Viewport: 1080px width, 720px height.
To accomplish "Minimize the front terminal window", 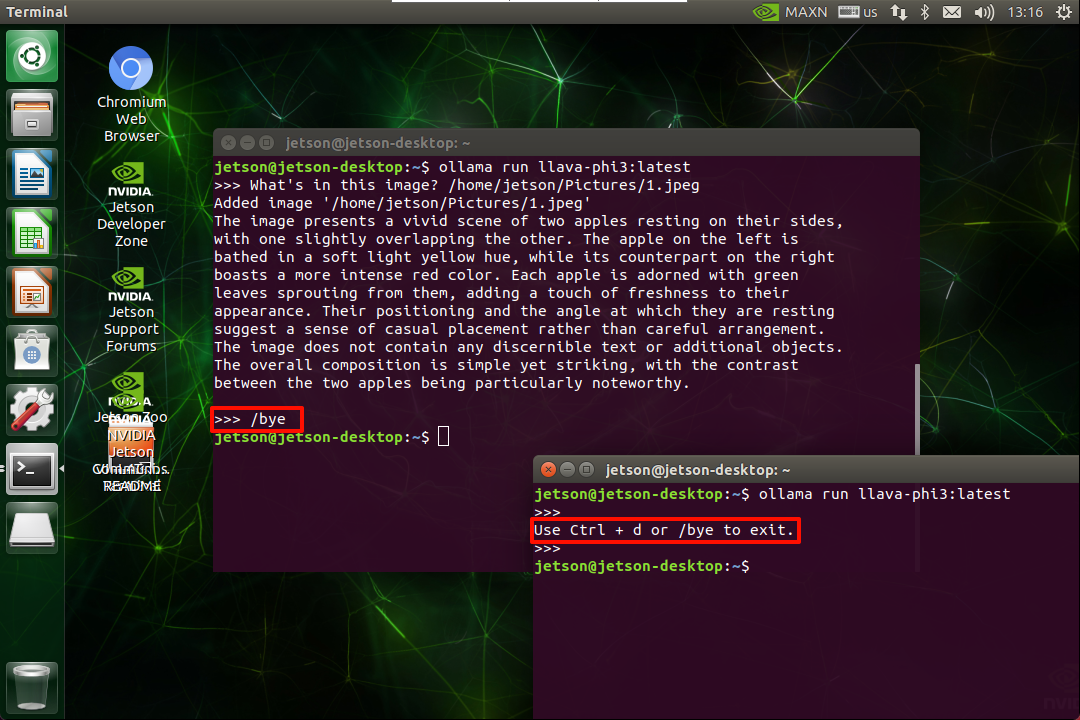I will click(568, 469).
